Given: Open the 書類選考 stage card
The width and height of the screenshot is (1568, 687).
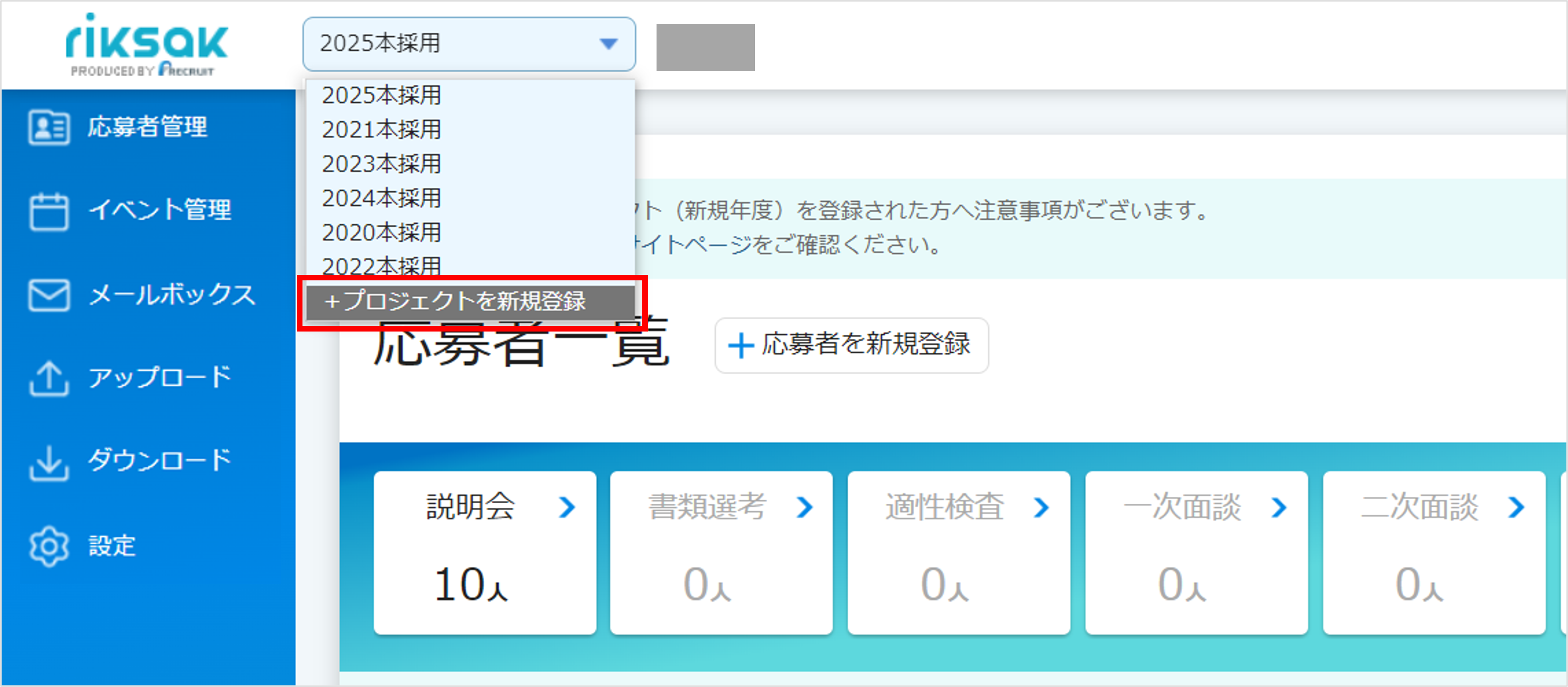Looking at the screenshot, I should [721, 552].
